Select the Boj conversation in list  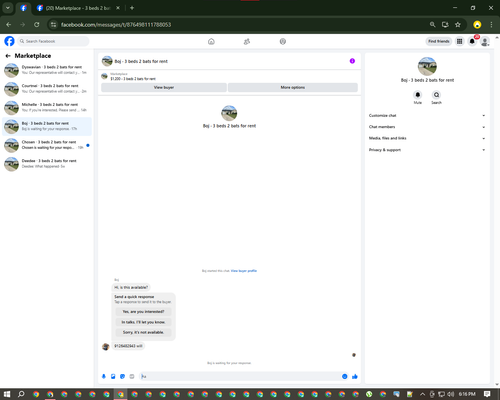point(47,126)
